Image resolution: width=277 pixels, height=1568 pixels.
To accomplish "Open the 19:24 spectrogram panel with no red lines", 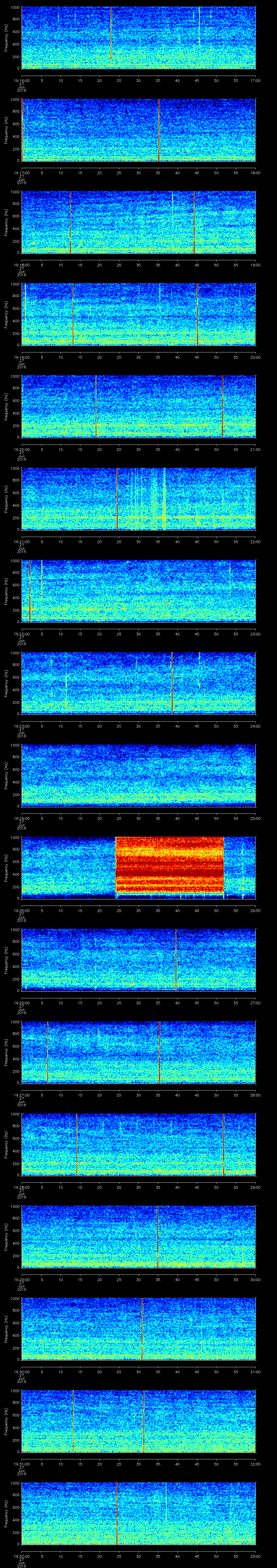I will (138, 775).
